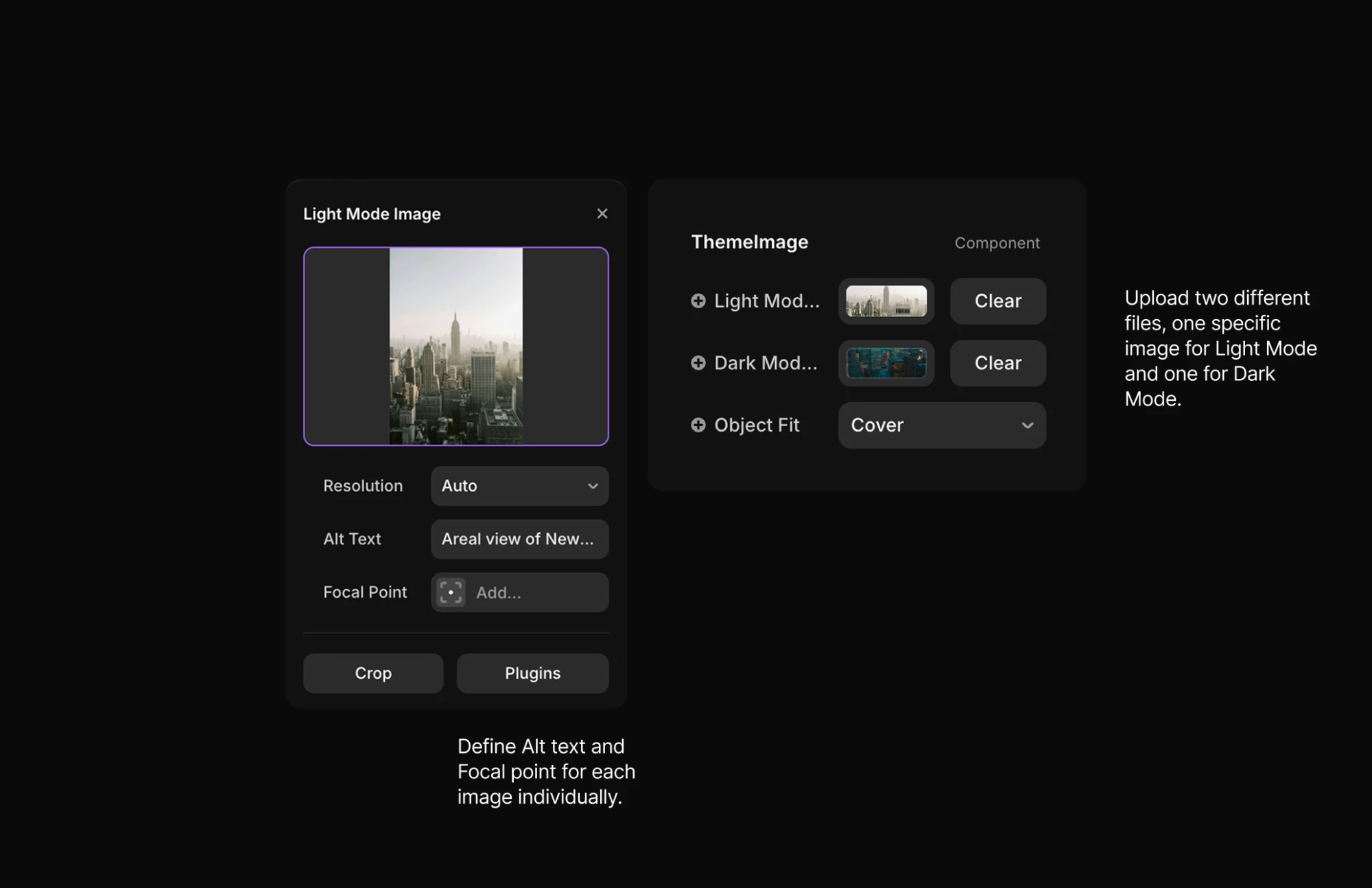1372x888 pixels.
Task: Click the chevron arrow on Resolution dropdown
Action: (x=593, y=486)
